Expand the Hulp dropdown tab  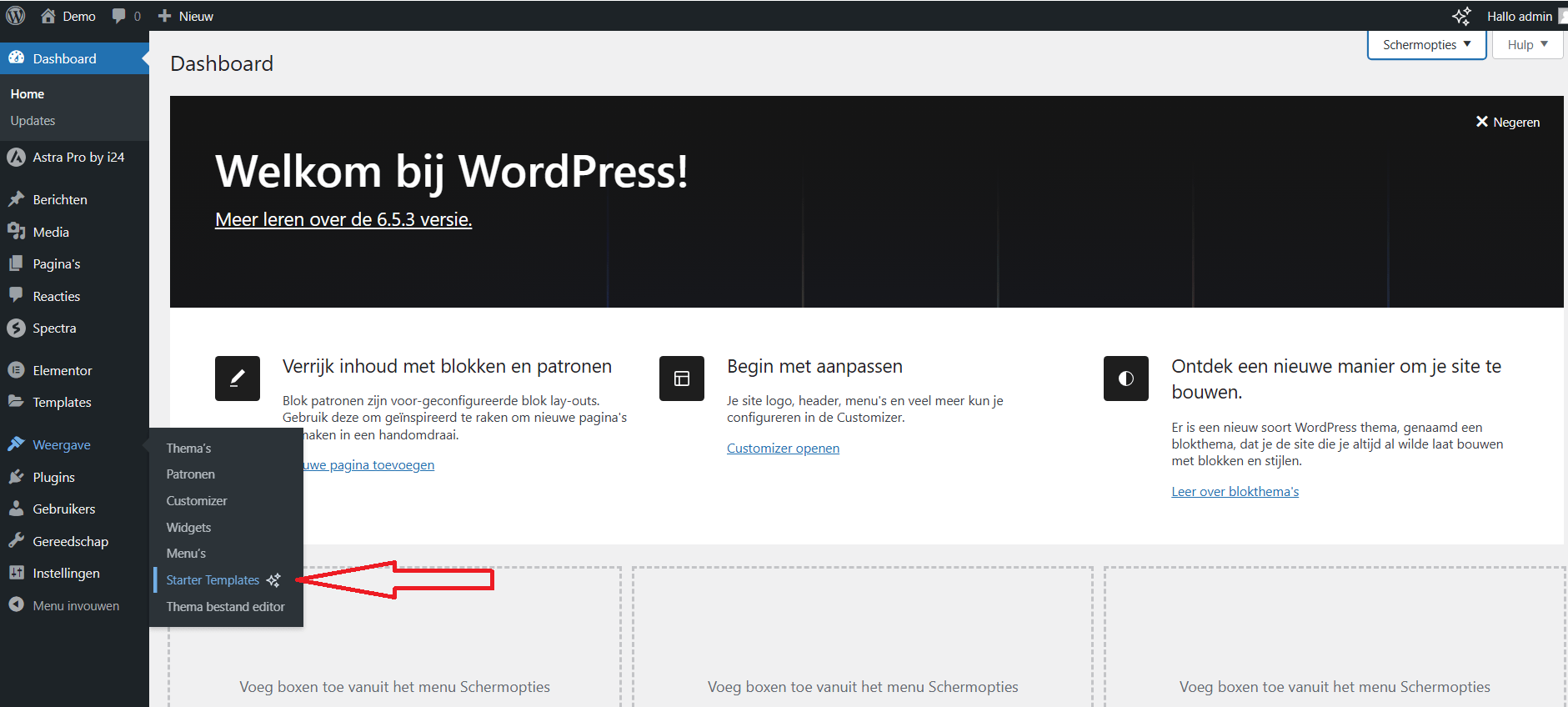tap(1527, 45)
